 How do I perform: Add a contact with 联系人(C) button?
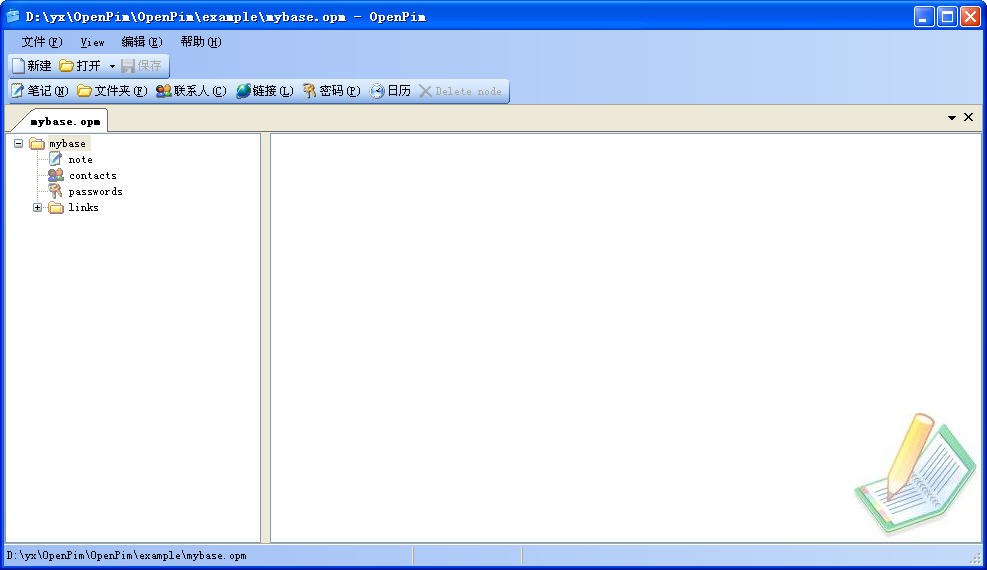point(191,91)
